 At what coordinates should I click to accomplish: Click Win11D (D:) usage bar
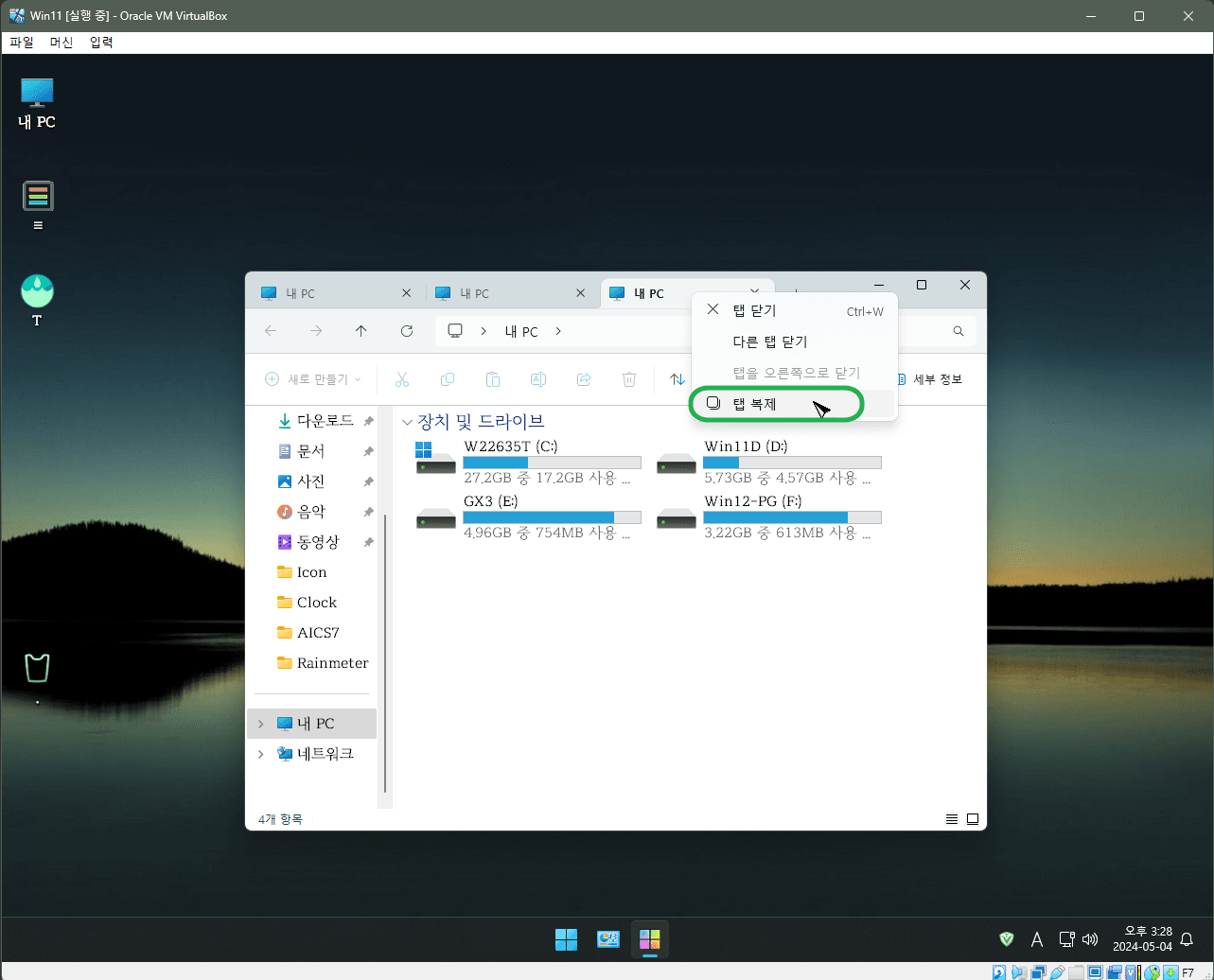[792, 463]
